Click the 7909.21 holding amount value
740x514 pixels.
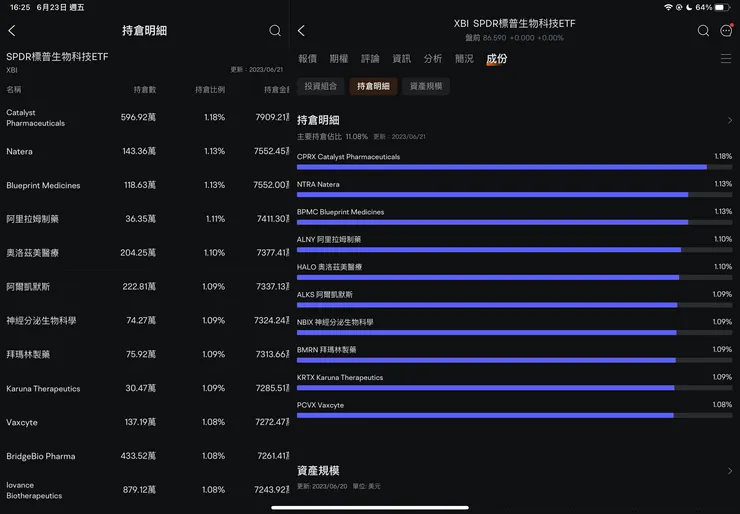(x=272, y=117)
